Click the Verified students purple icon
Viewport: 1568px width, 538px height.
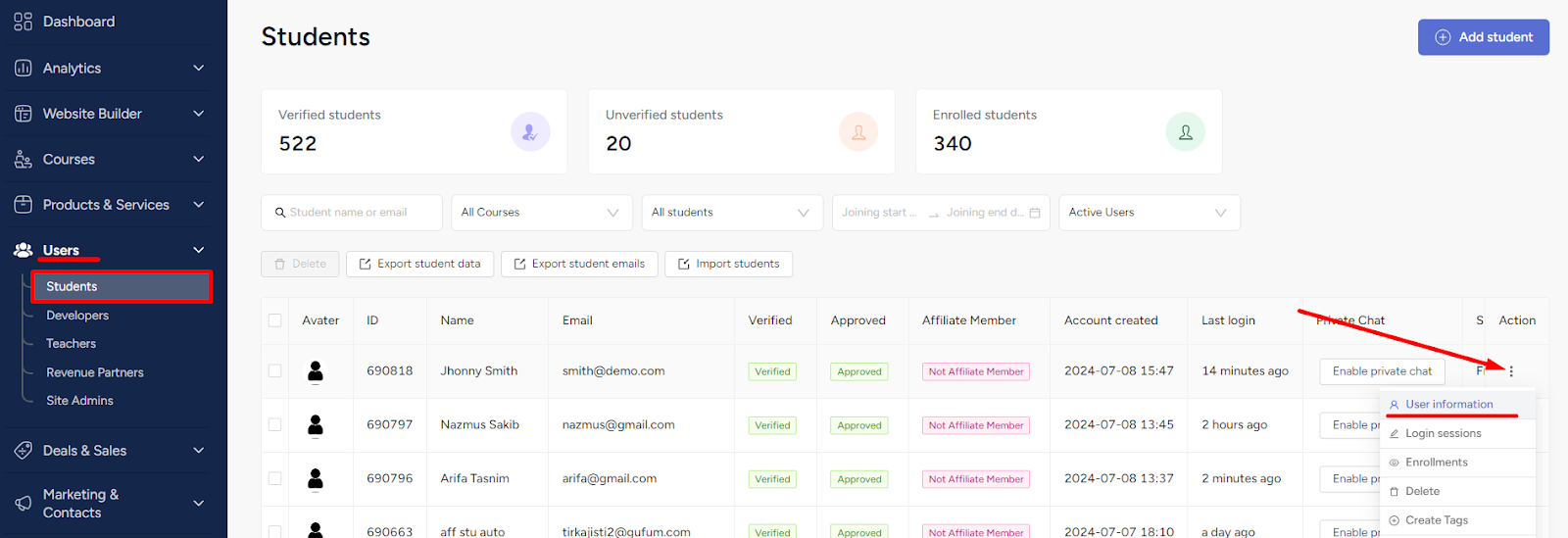click(x=530, y=132)
